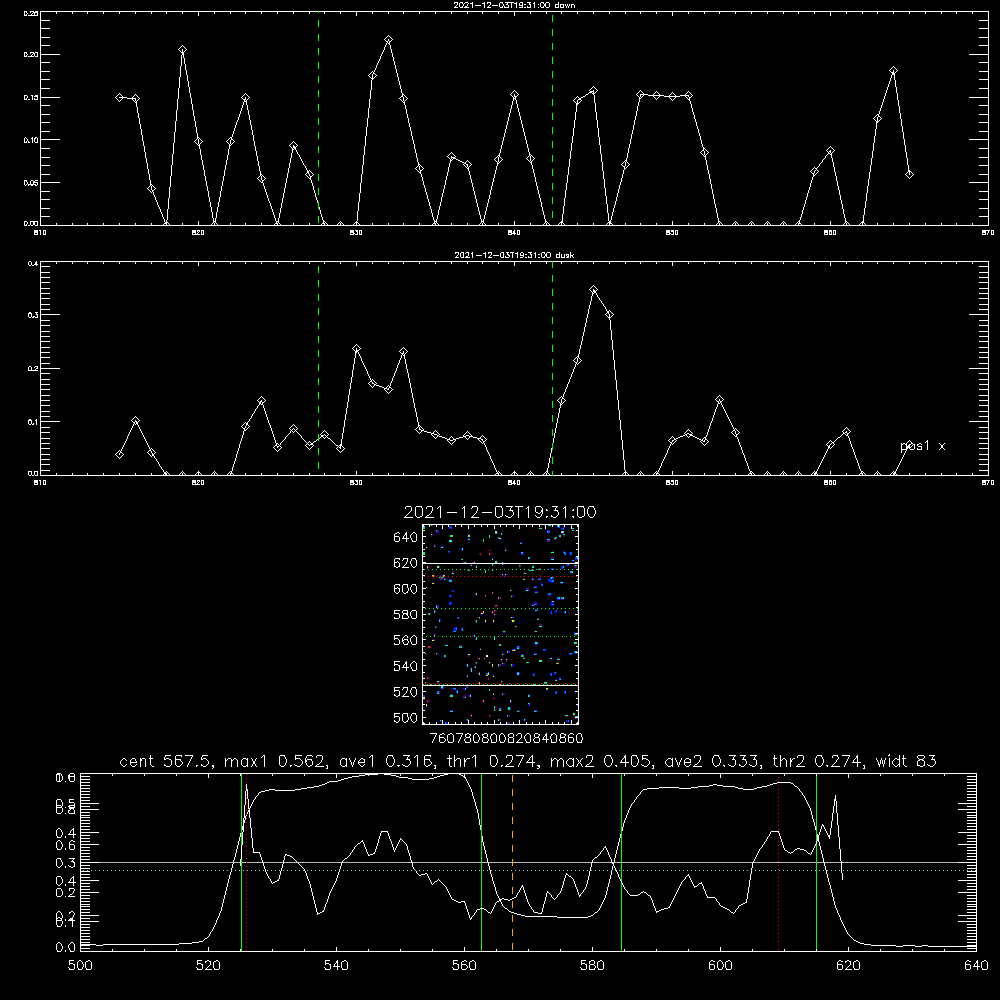Click scatter image y-axis label 640
1000x1000 pixels.
tap(406, 537)
